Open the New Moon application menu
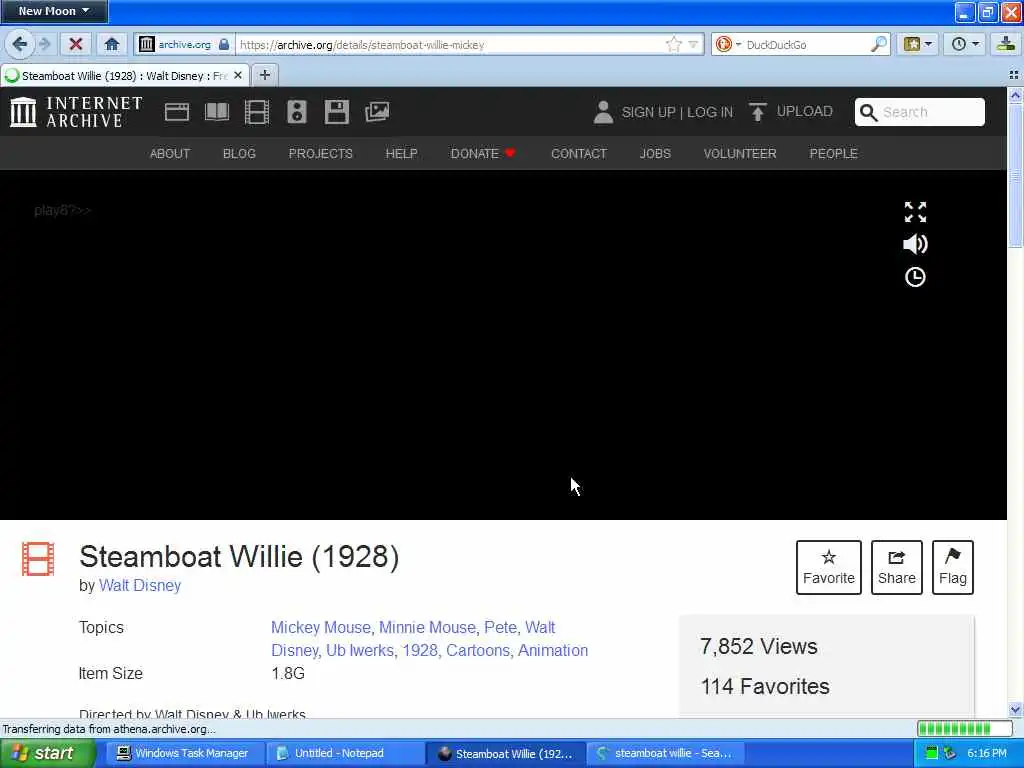The image size is (1024, 768). pos(54,11)
